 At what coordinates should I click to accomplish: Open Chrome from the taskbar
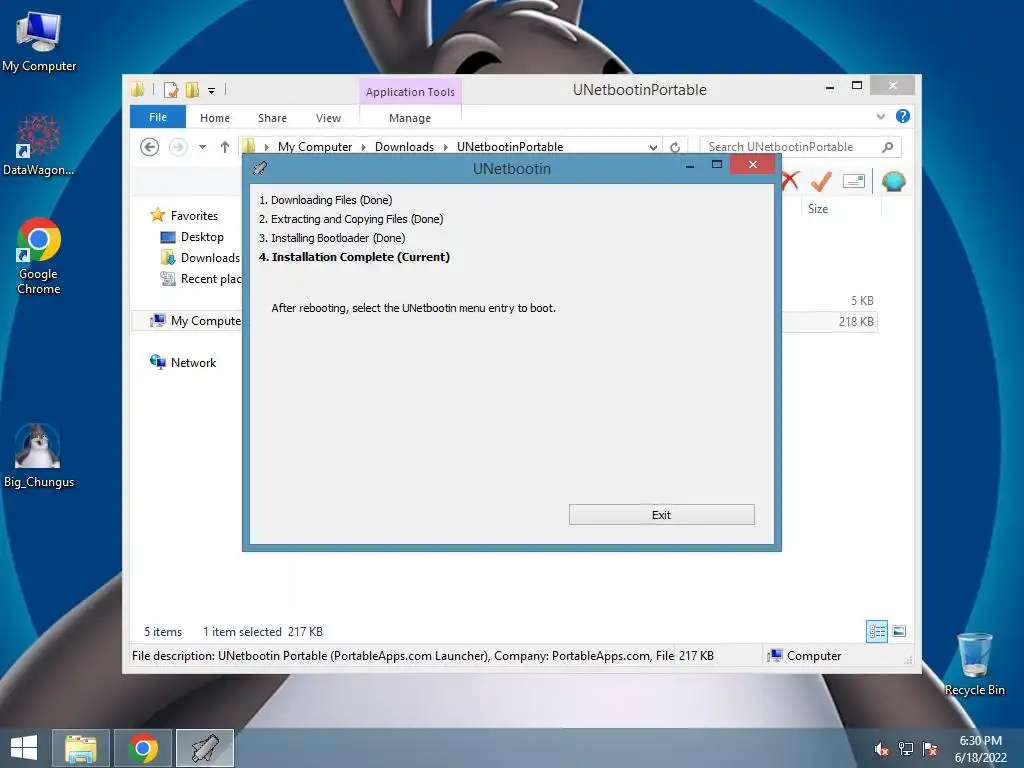point(143,748)
